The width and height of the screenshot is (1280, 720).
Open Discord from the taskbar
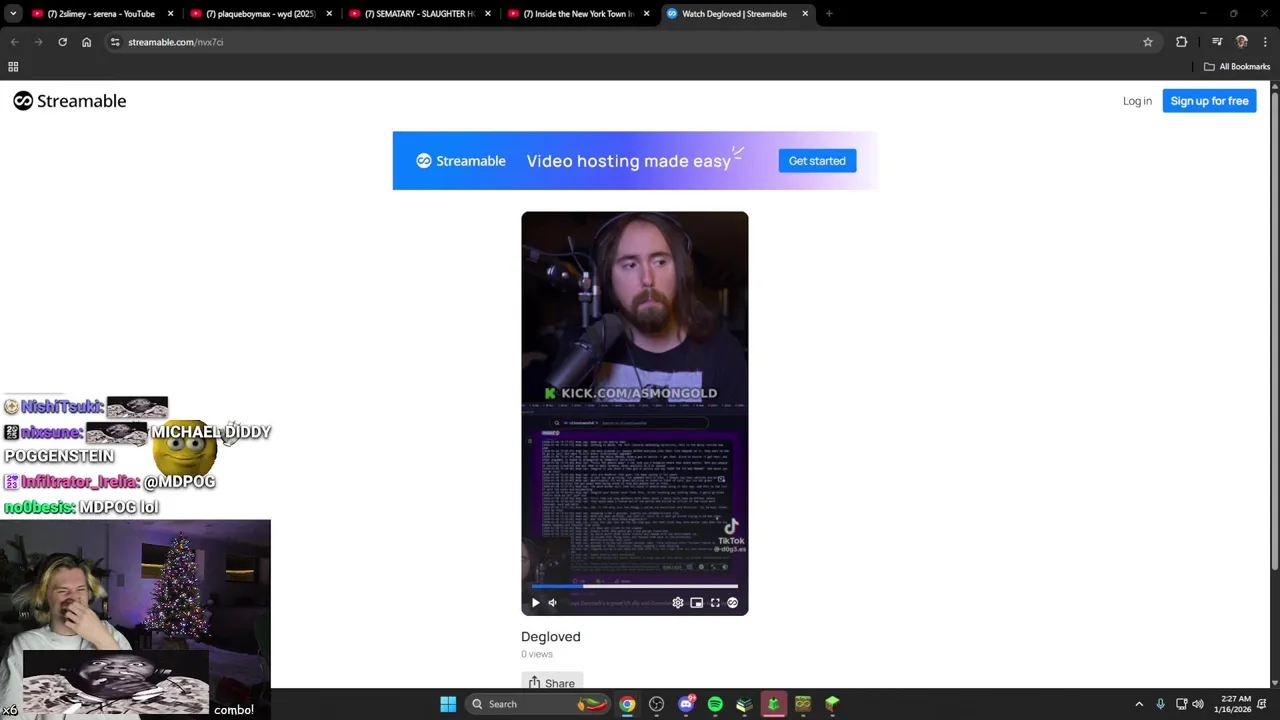(686, 704)
